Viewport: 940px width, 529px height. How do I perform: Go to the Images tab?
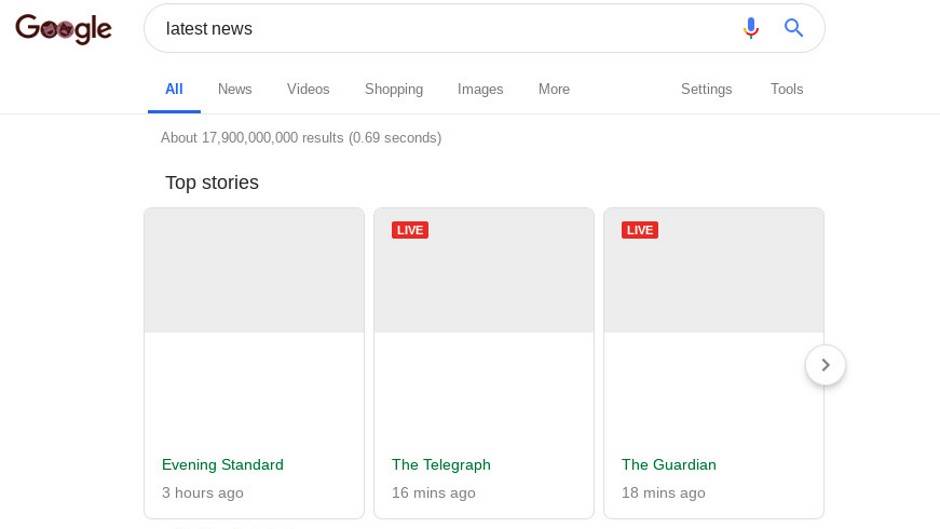(480, 89)
